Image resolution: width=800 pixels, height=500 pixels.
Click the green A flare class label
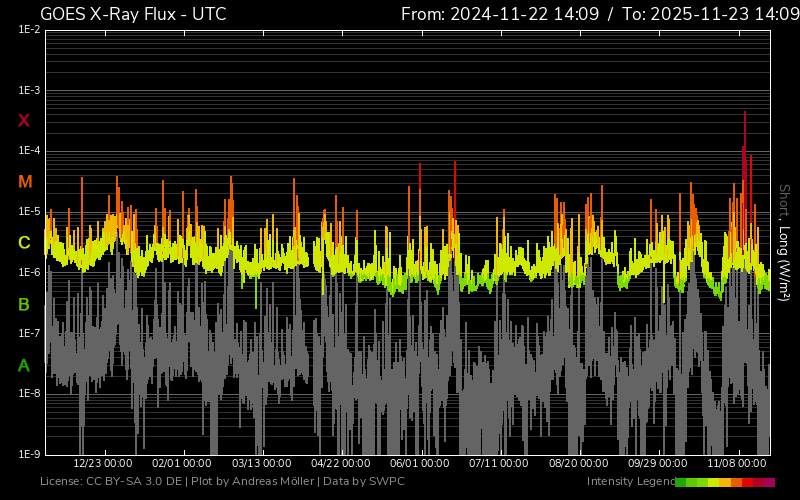click(24, 365)
